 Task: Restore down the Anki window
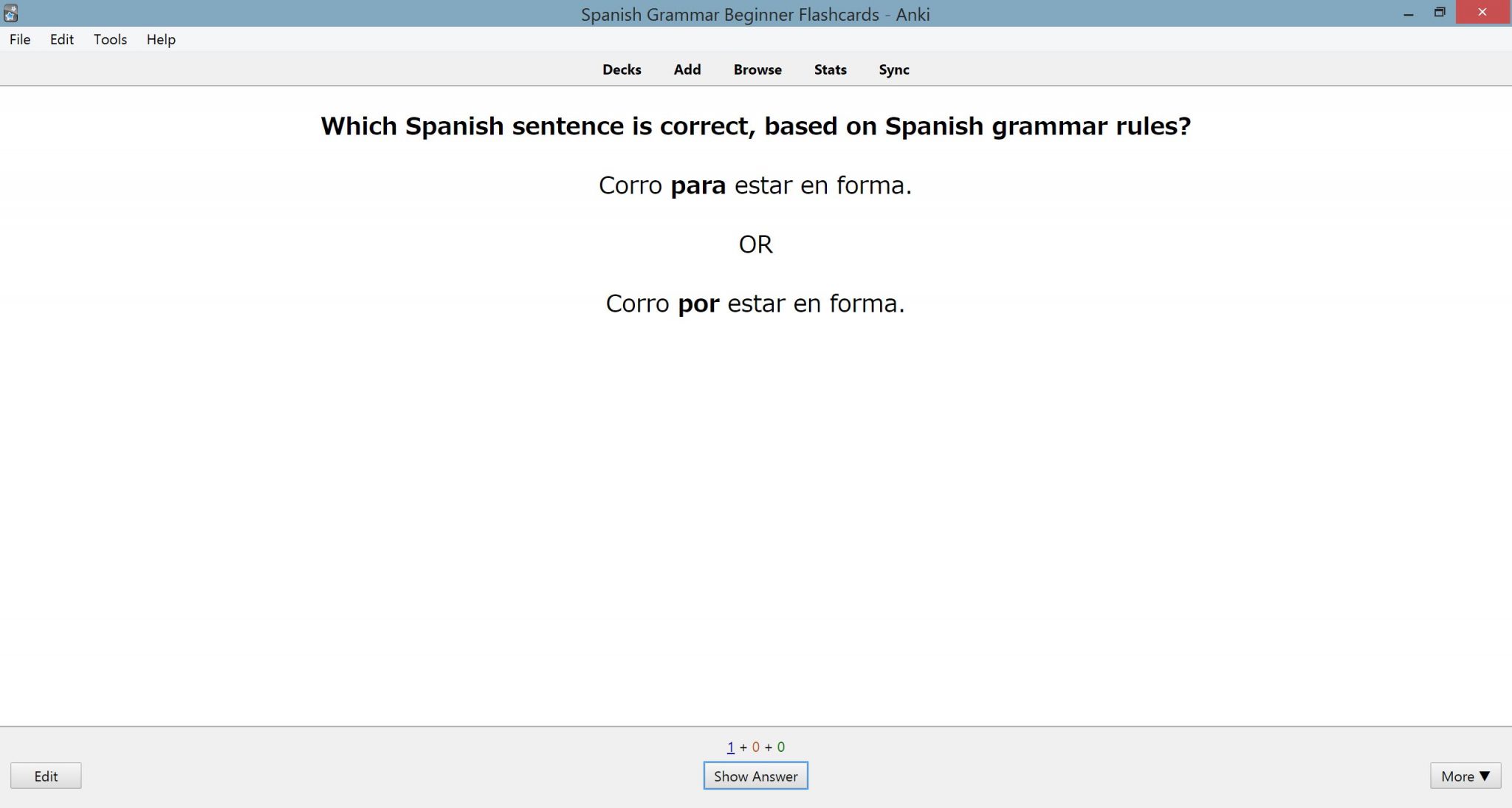click(x=1440, y=12)
